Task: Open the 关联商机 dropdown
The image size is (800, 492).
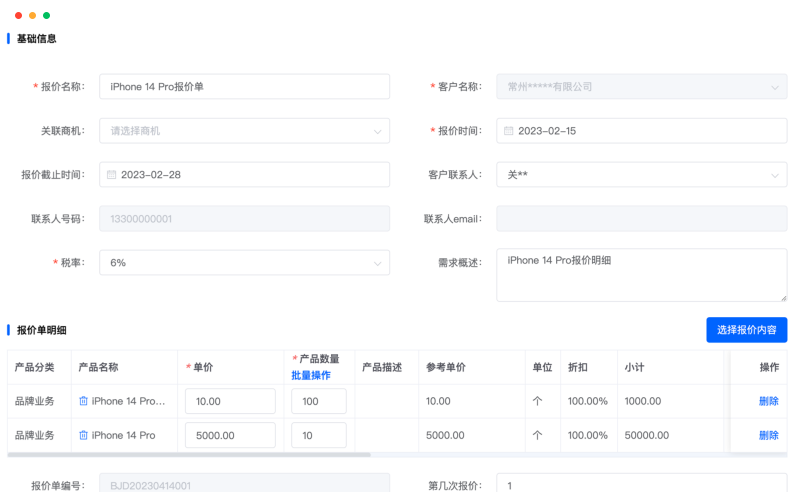Action: coord(244,131)
